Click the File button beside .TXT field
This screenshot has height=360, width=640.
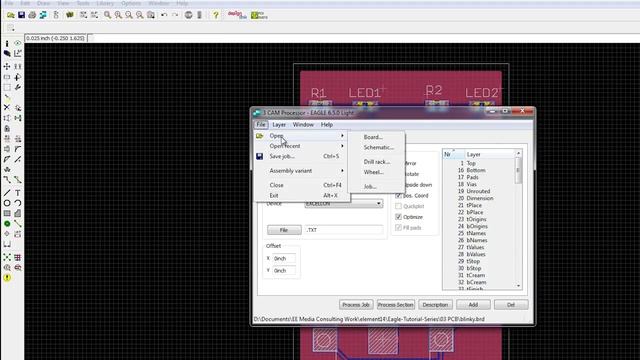pos(284,230)
